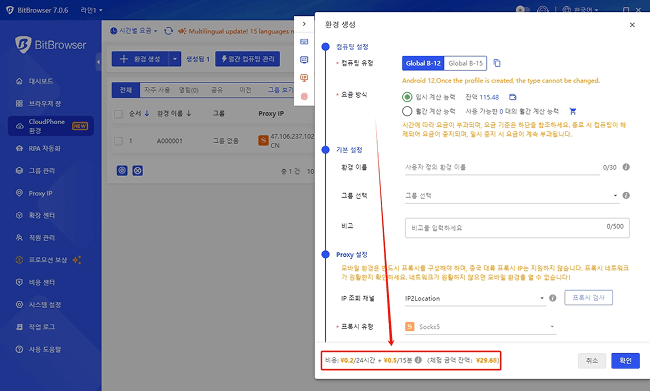Click the info icon next to the cost text
650x391 pixels.
coord(418,360)
